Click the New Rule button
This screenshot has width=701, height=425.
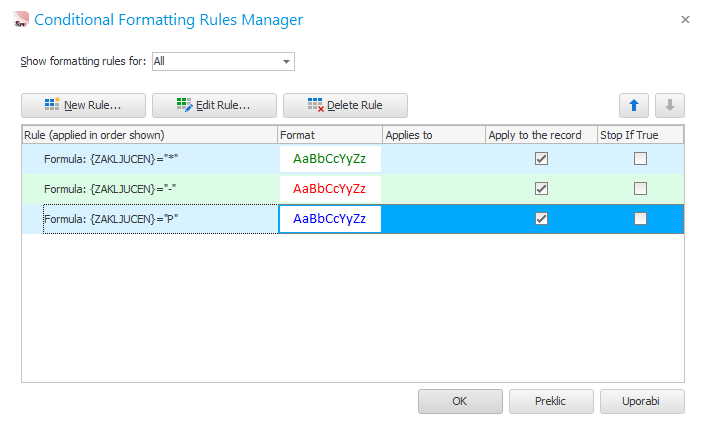[x=84, y=105]
